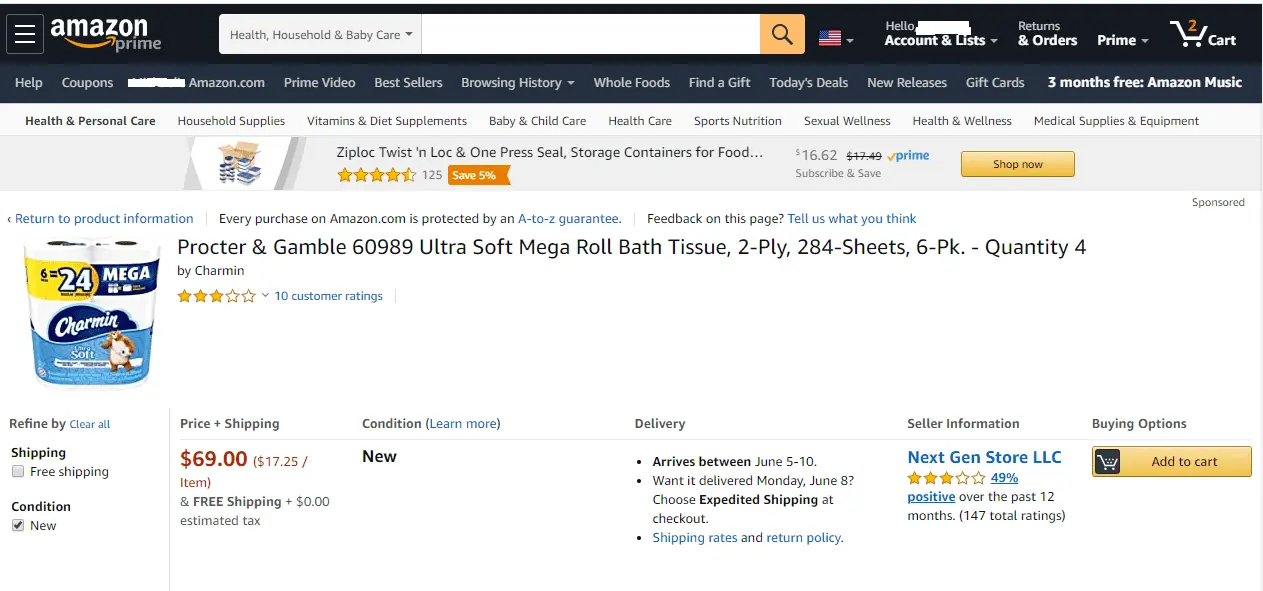Select the Household Supplies category tab
The height and width of the screenshot is (591, 1263).
(x=231, y=121)
